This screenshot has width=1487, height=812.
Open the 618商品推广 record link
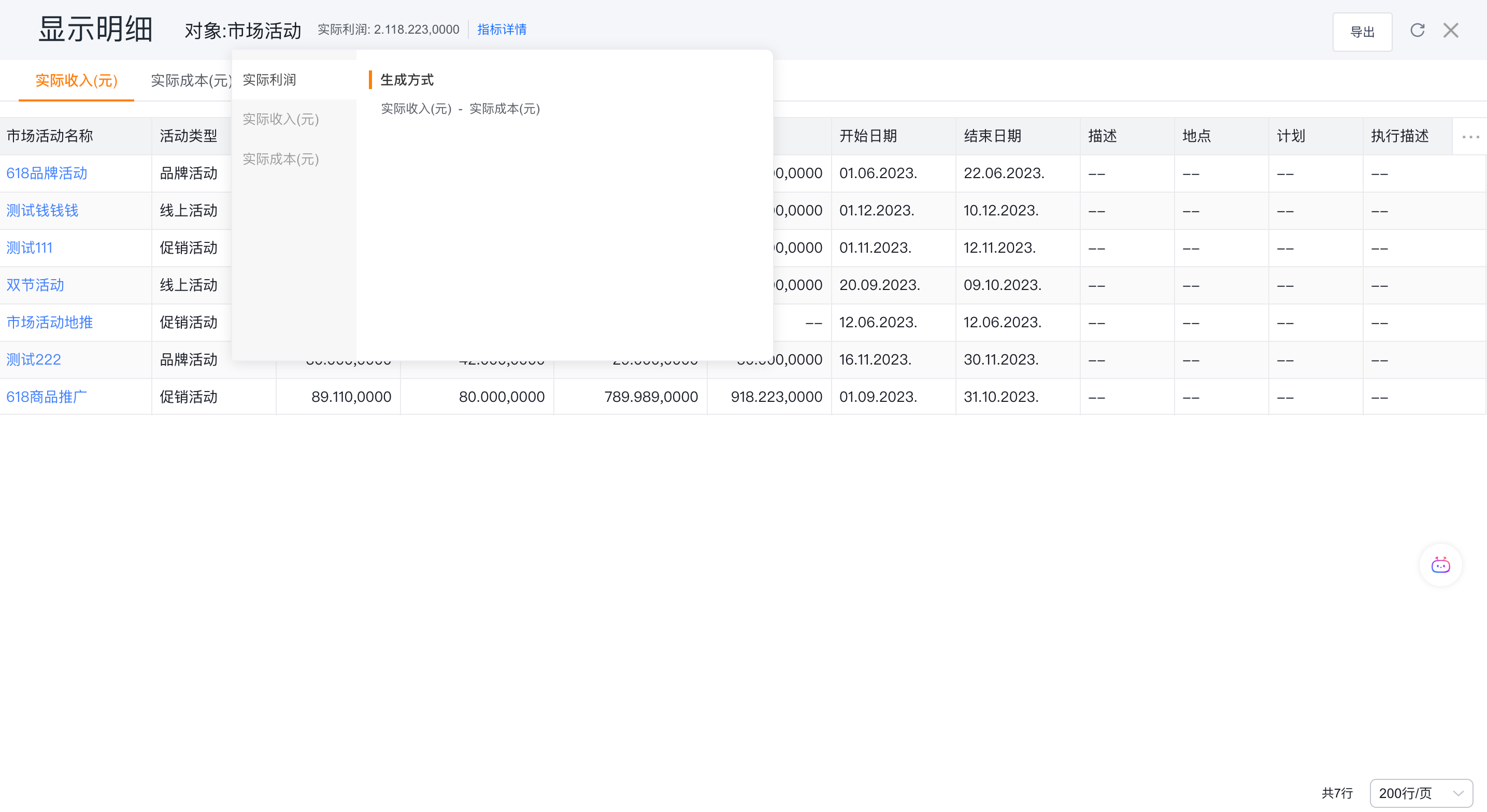pos(47,397)
